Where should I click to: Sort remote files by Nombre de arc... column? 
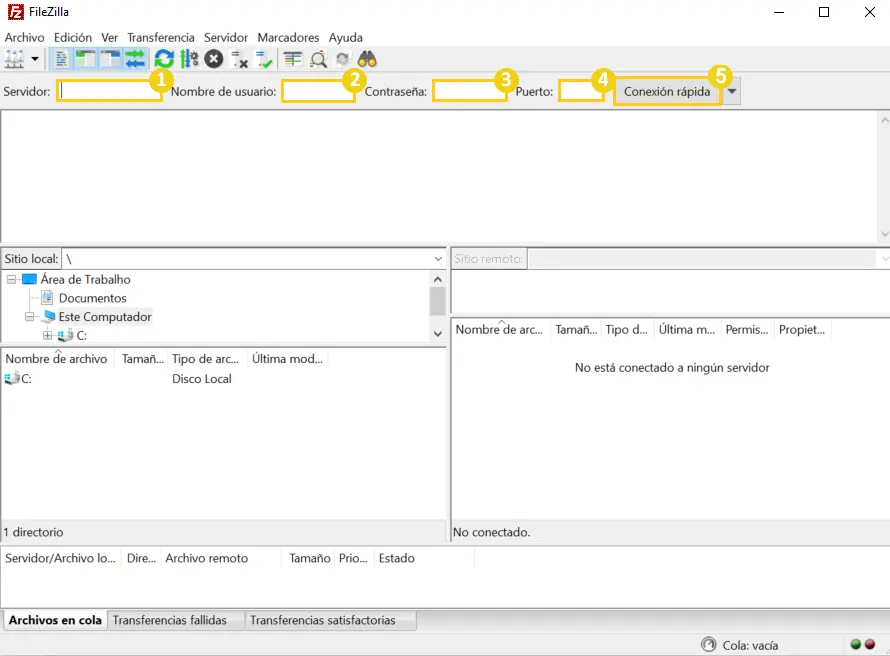click(x=499, y=330)
